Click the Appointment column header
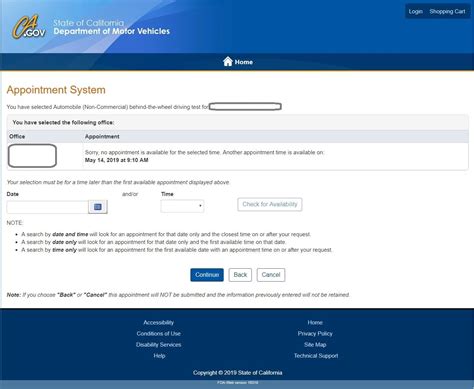 102,136
